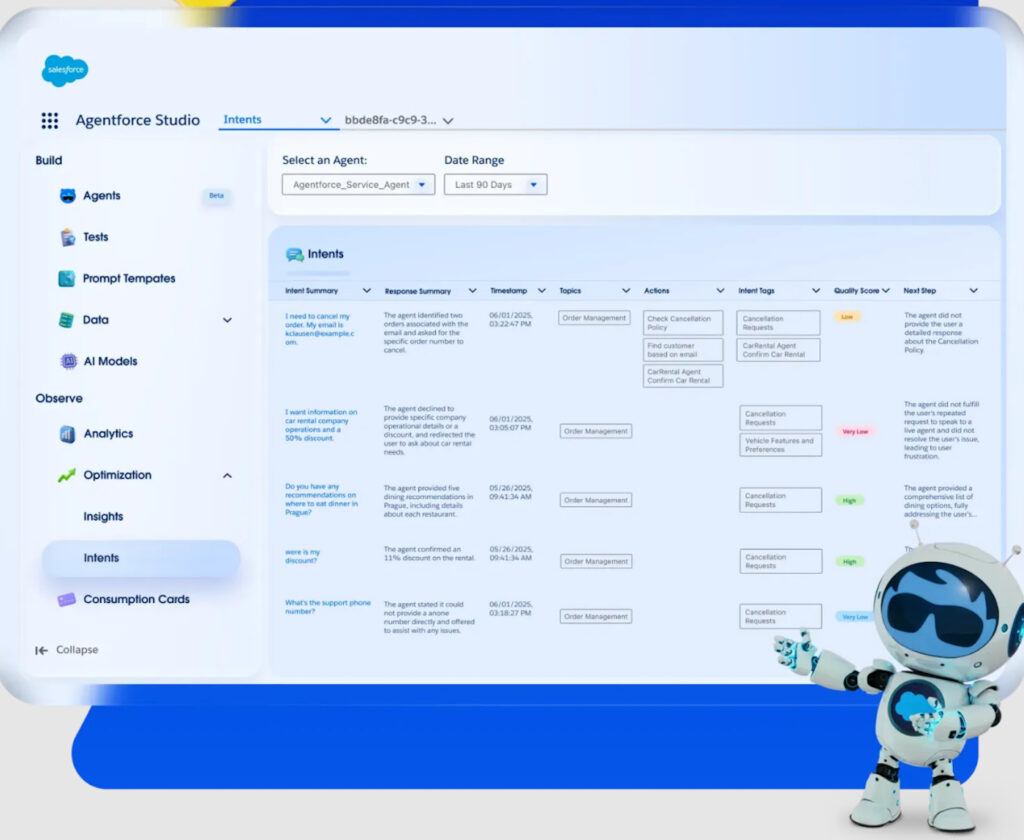Open 'What's the support phone number?' intent

point(328,607)
